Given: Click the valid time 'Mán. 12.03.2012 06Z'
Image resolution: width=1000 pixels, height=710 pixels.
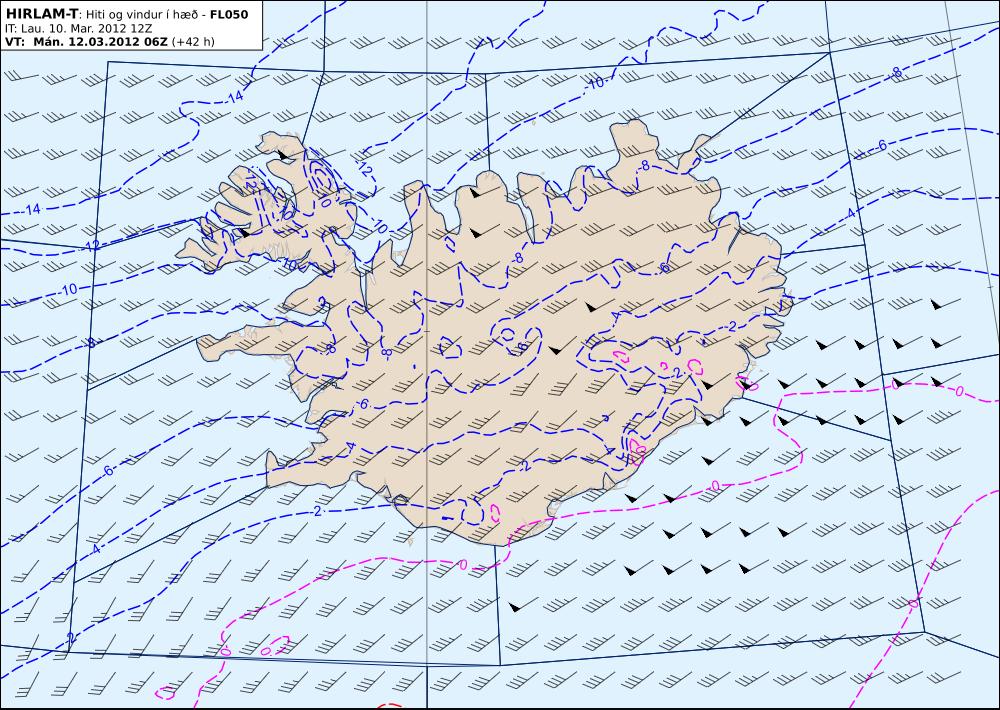Looking at the screenshot, I should tap(101, 42).
